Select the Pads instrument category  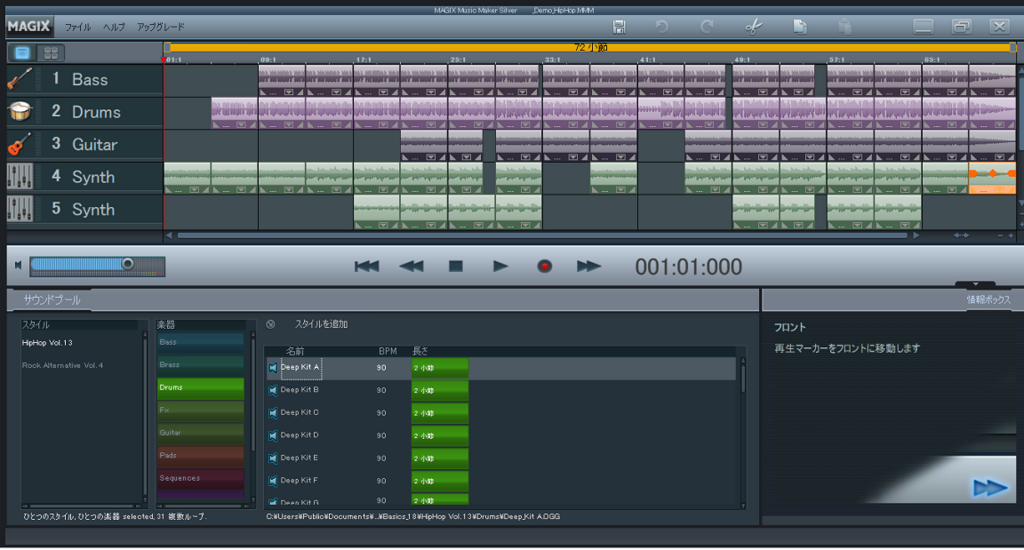200,455
